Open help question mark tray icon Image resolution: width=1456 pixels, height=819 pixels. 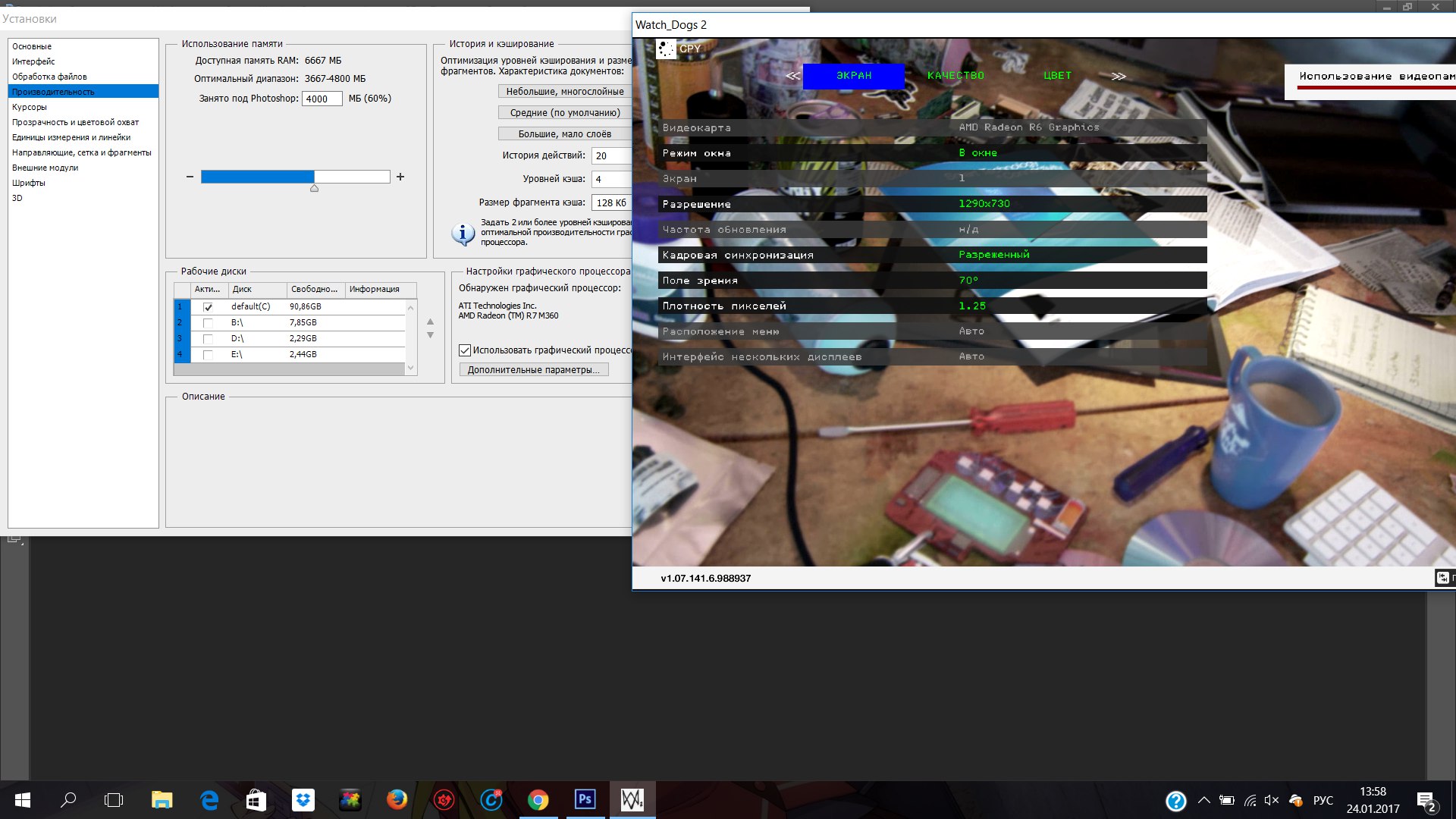1175,801
